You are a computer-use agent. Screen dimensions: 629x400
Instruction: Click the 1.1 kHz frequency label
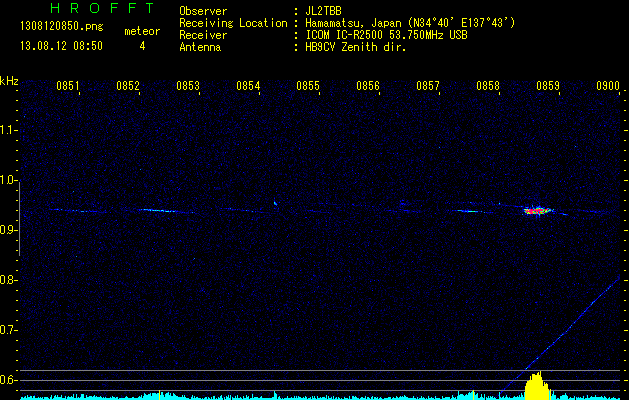[7, 130]
